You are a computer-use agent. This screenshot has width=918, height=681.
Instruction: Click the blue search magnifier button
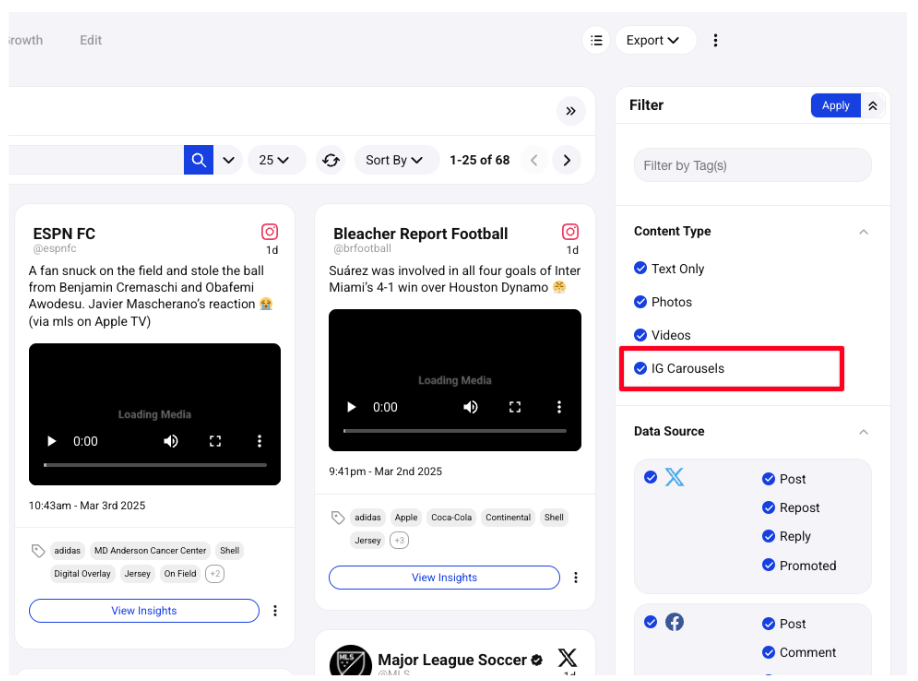198,160
